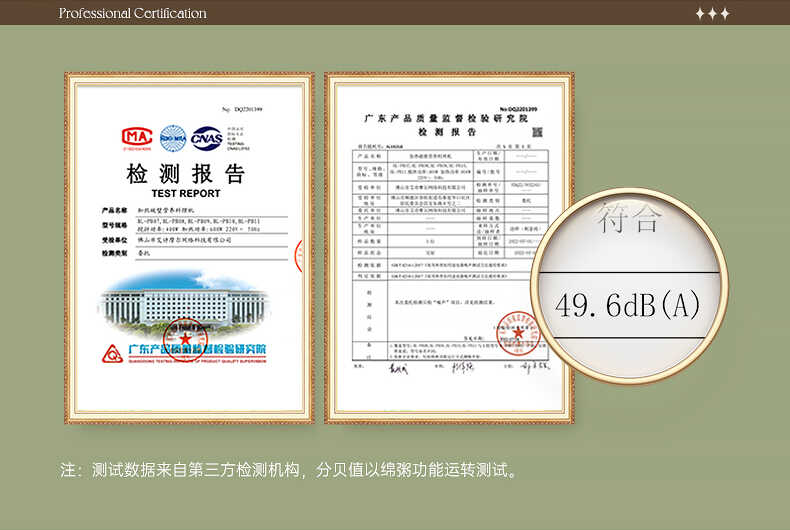
Task: Click the 型号规格 label on left certificate
Action: pyautogui.click(x=114, y=225)
